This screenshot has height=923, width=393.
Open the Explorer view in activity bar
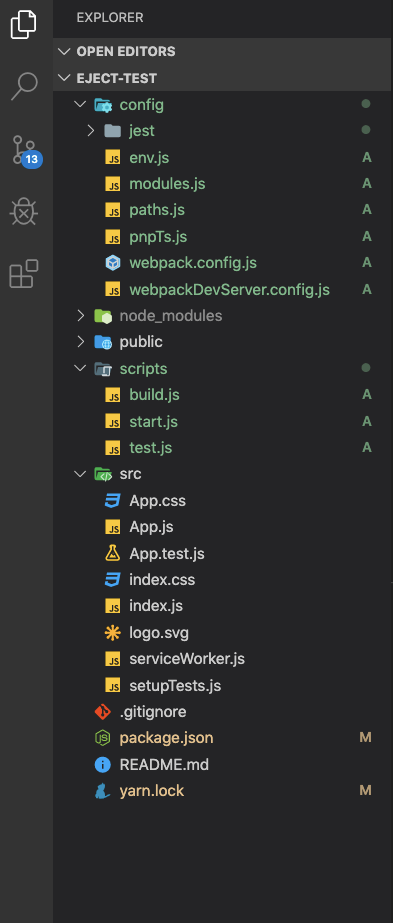tap(24, 24)
